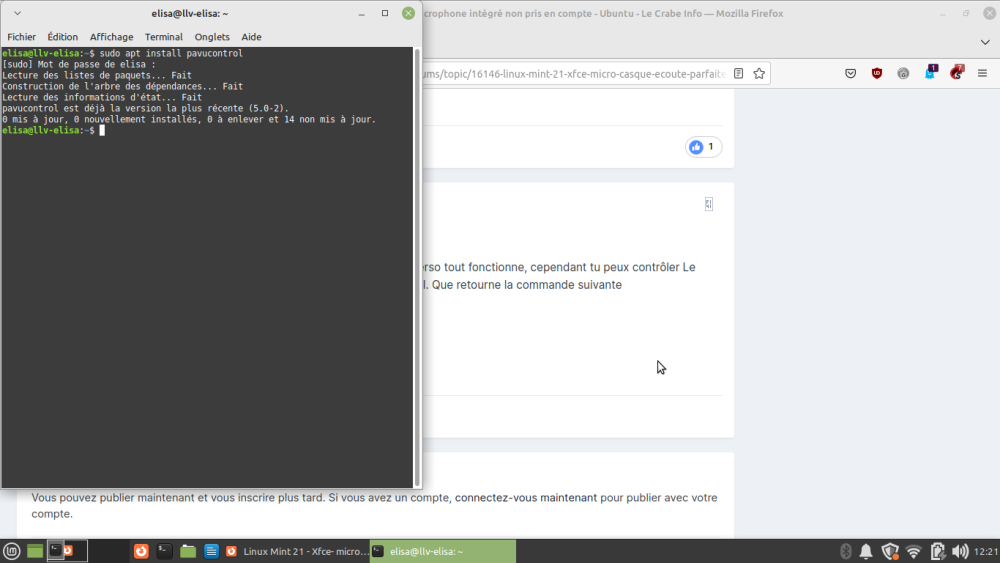Open the terminal Fichier menu
The height and width of the screenshot is (563, 1000).
(x=21, y=37)
